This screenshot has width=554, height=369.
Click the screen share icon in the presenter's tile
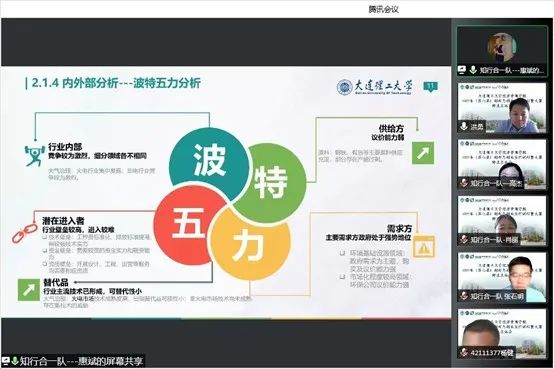click(462, 70)
